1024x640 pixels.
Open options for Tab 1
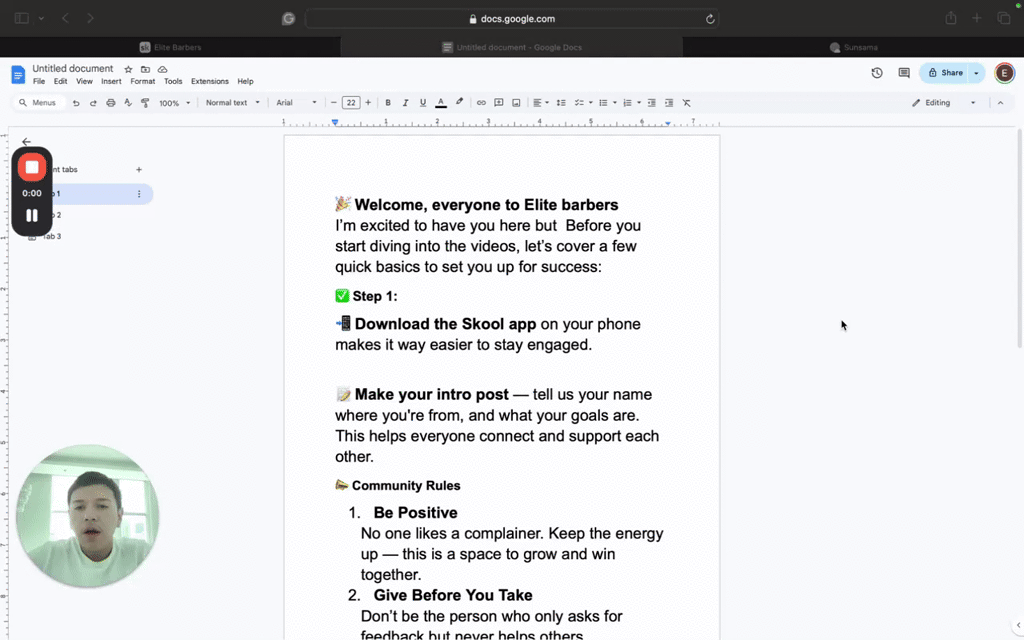click(x=138, y=194)
